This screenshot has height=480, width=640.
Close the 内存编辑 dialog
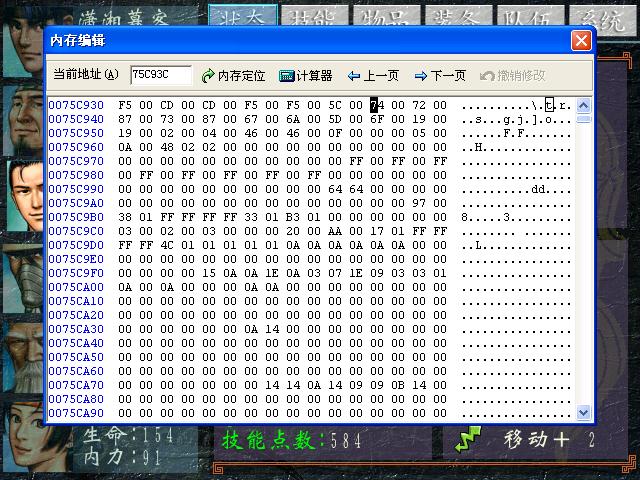(581, 41)
